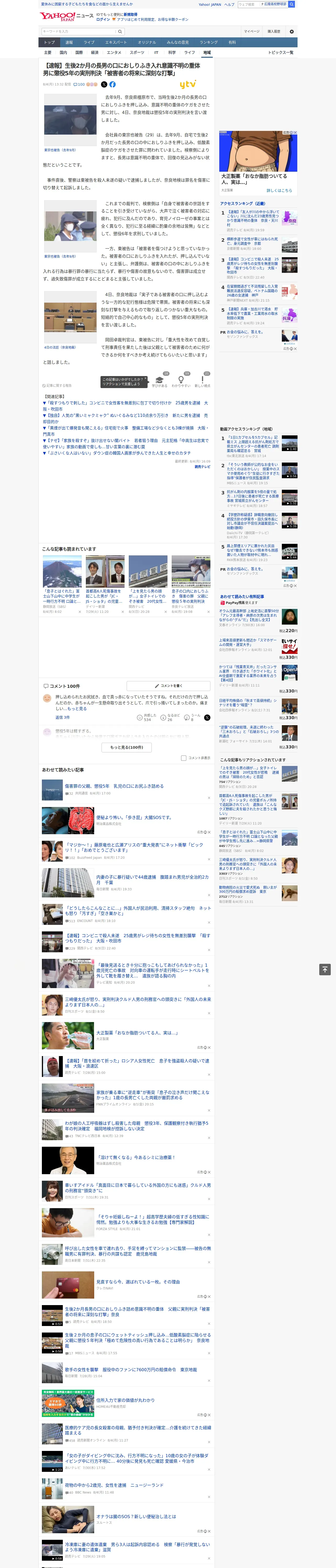Click コメントを書く button
Viewport: 336px width, 1568px height.
click(168, 685)
